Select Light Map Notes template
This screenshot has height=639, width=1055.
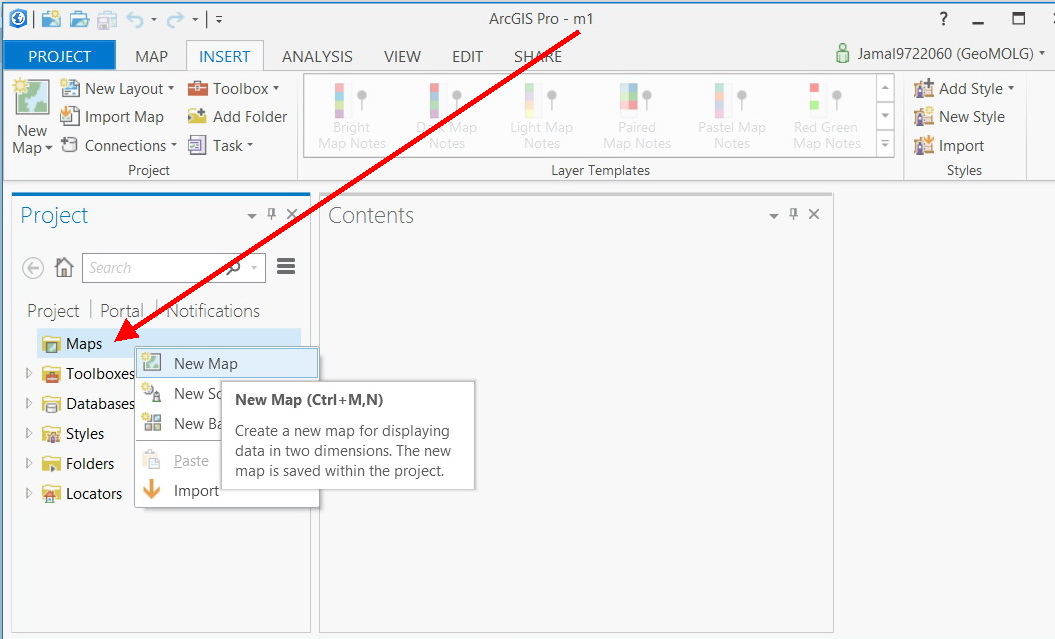point(542,116)
